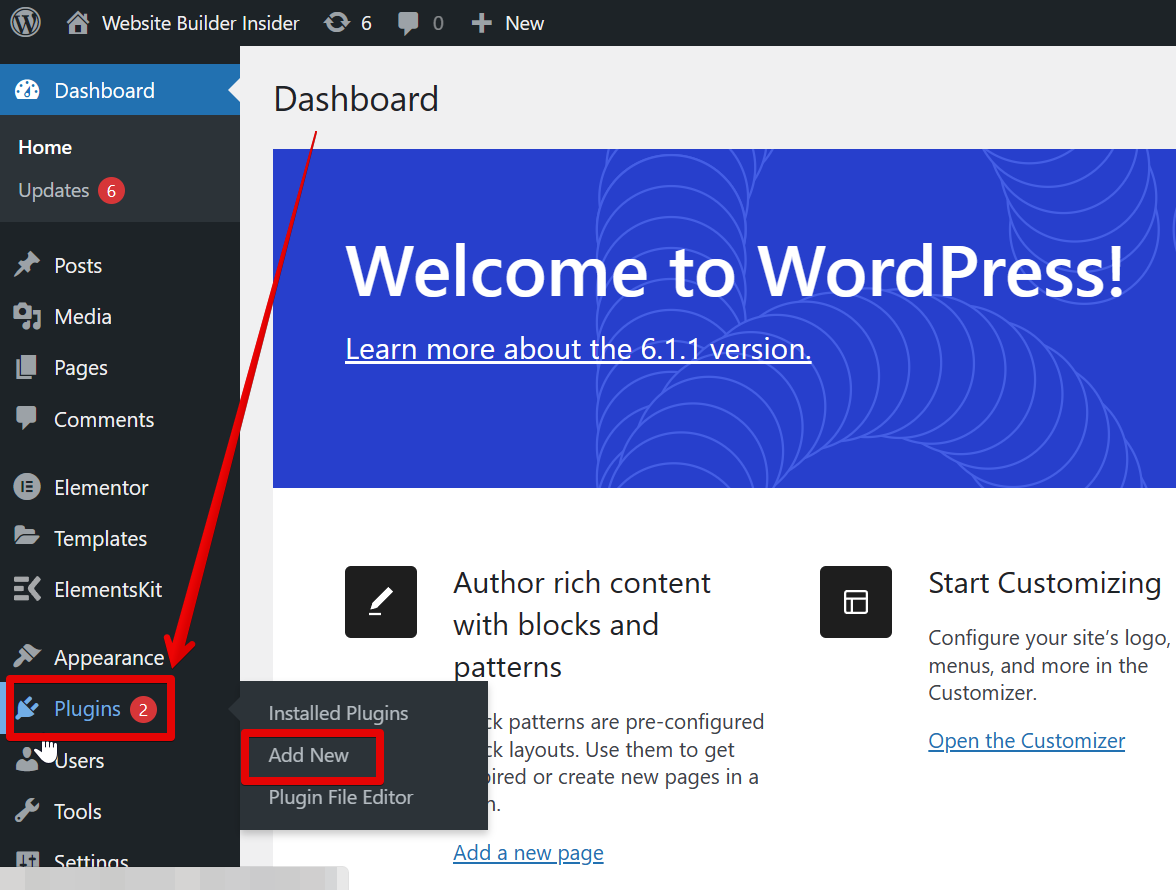This screenshot has width=1176, height=890.
Task: Click the Open the Customizer link
Action: coord(1026,741)
